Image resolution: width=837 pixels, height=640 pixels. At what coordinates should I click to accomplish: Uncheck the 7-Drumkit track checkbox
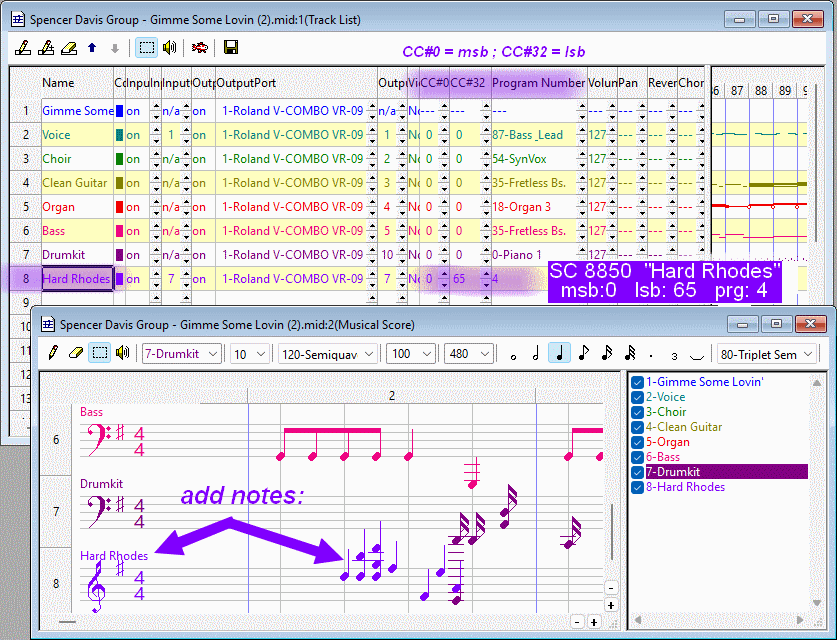click(637, 472)
